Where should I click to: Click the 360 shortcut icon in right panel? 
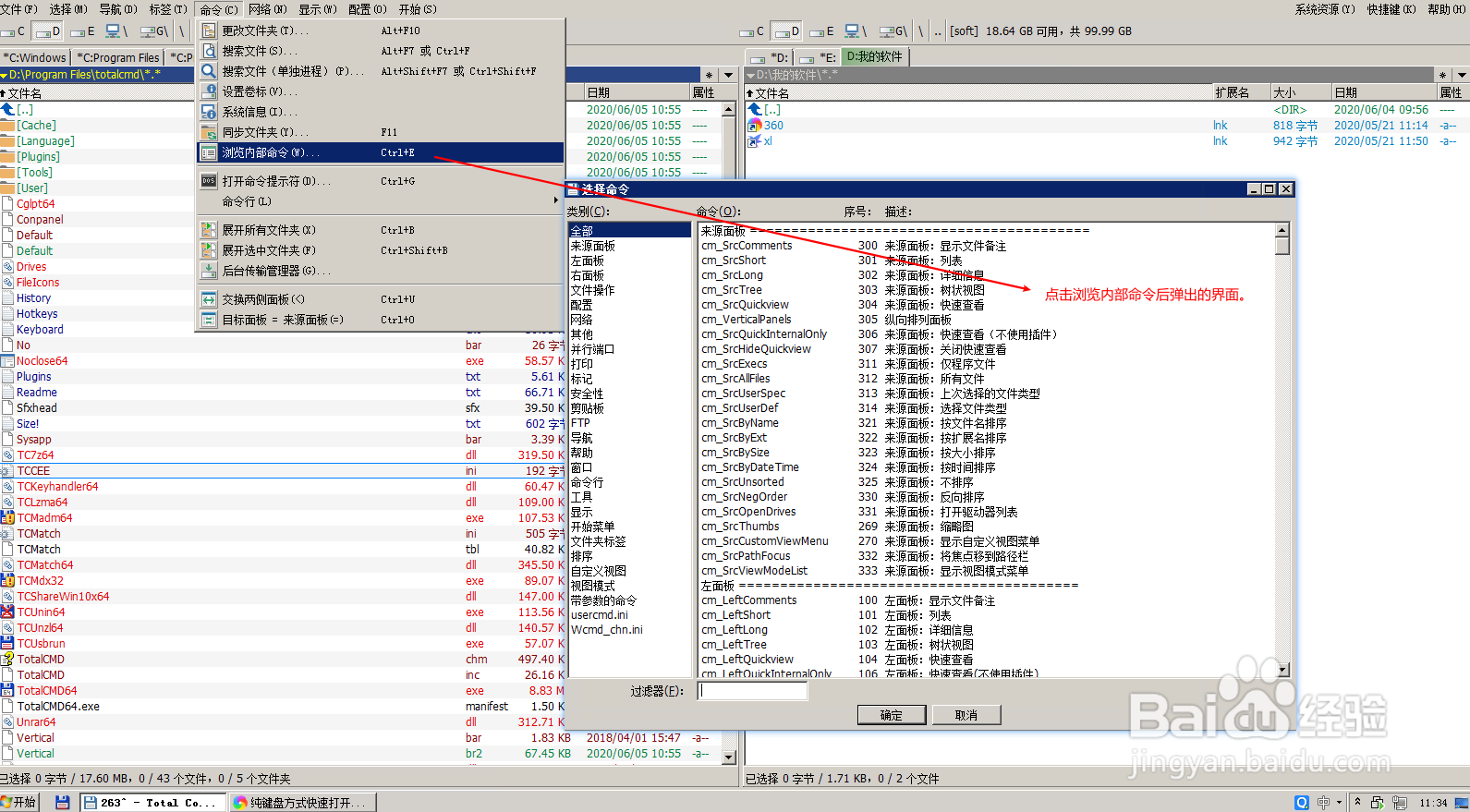click(755, 126)
